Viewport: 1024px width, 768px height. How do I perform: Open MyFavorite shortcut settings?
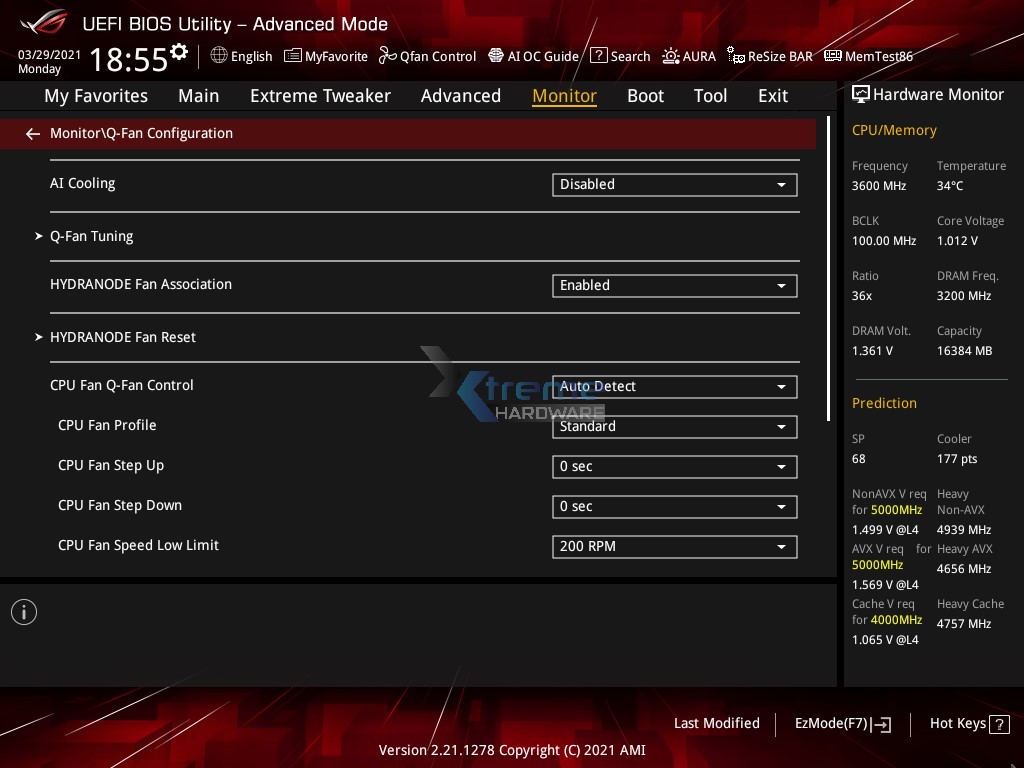point(326,56)
